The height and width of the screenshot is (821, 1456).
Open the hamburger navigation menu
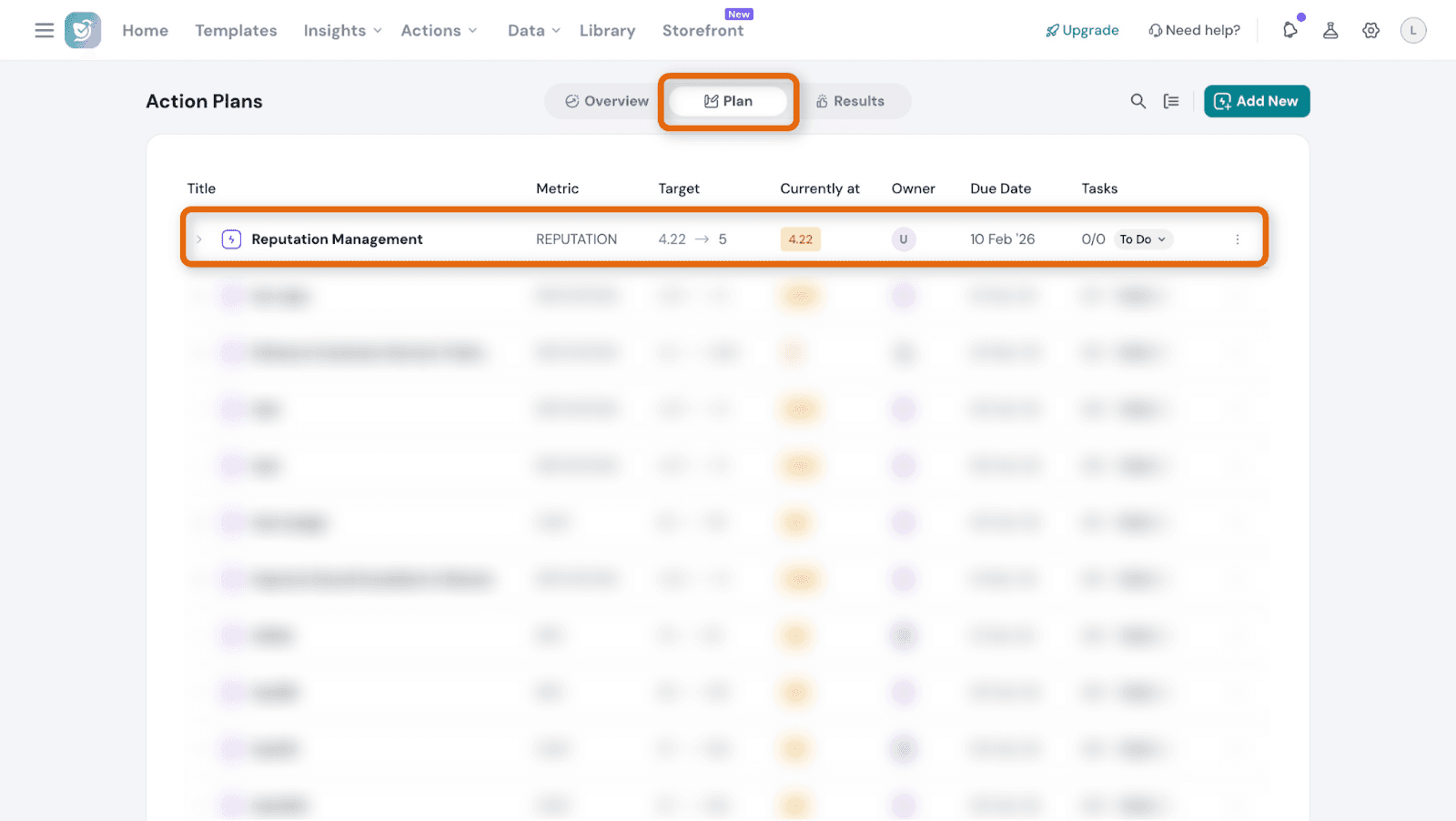click(x=44, y=30)
